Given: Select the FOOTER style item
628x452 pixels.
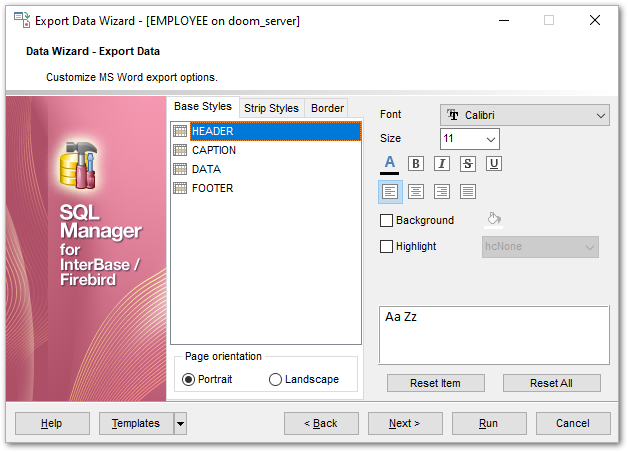Looking at the screenshot, I should click(x=212, y=188).
